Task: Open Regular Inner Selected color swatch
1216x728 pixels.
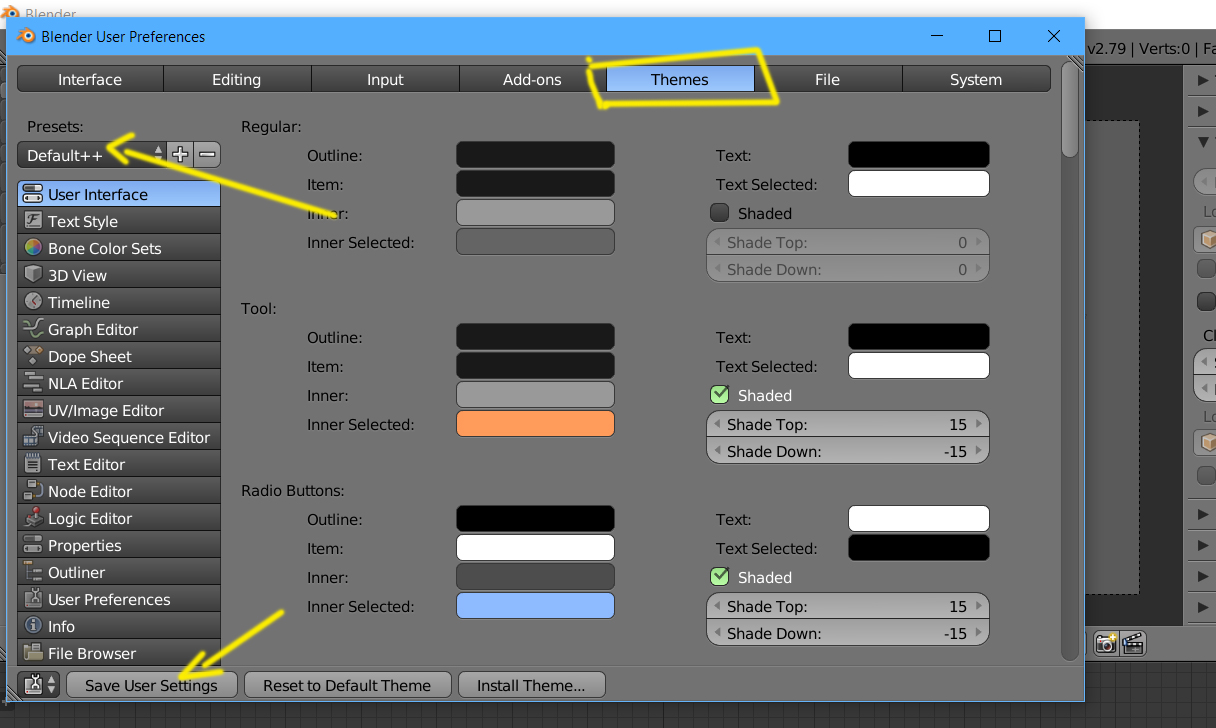Action: click(535, 241)
